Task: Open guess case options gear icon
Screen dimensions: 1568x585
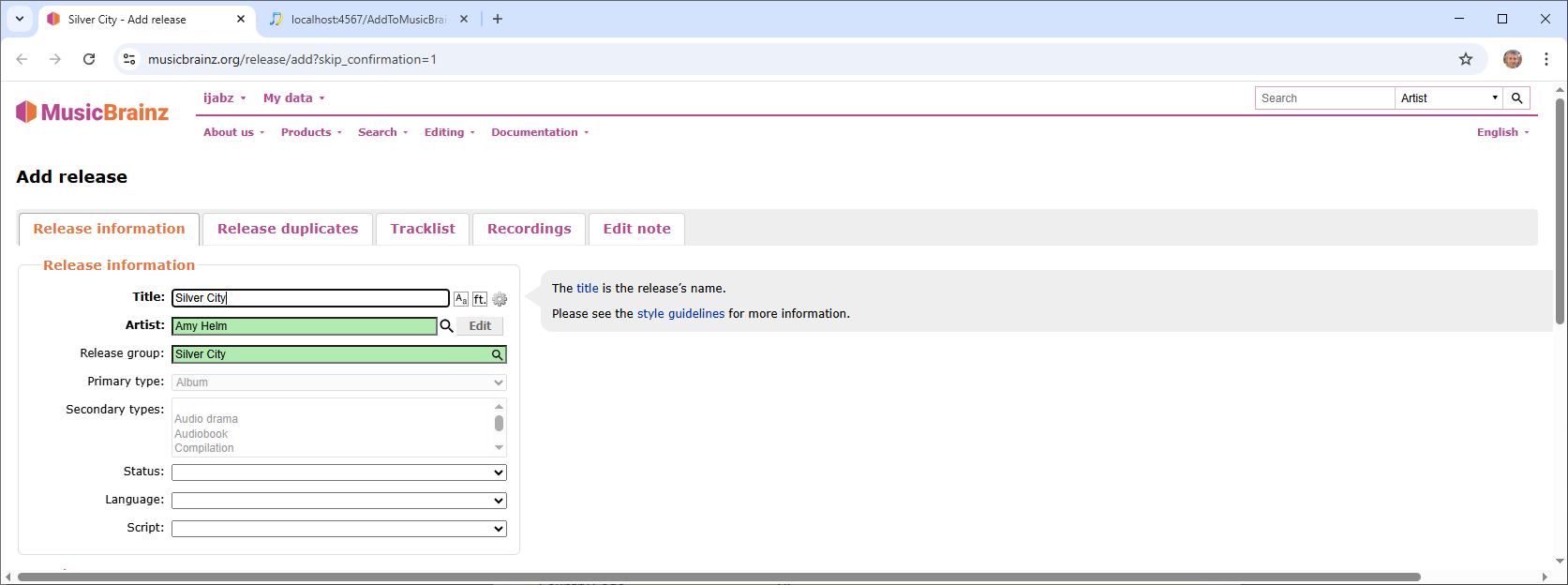Action: [x=500, y=299]
